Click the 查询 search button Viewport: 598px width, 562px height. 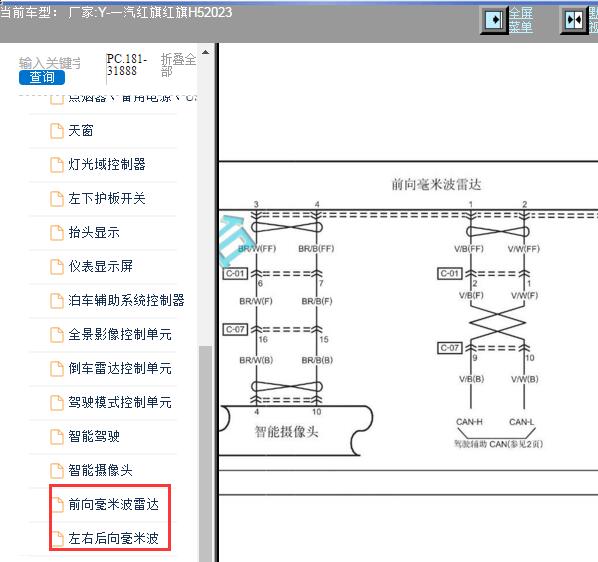click(x=42, y=77)
